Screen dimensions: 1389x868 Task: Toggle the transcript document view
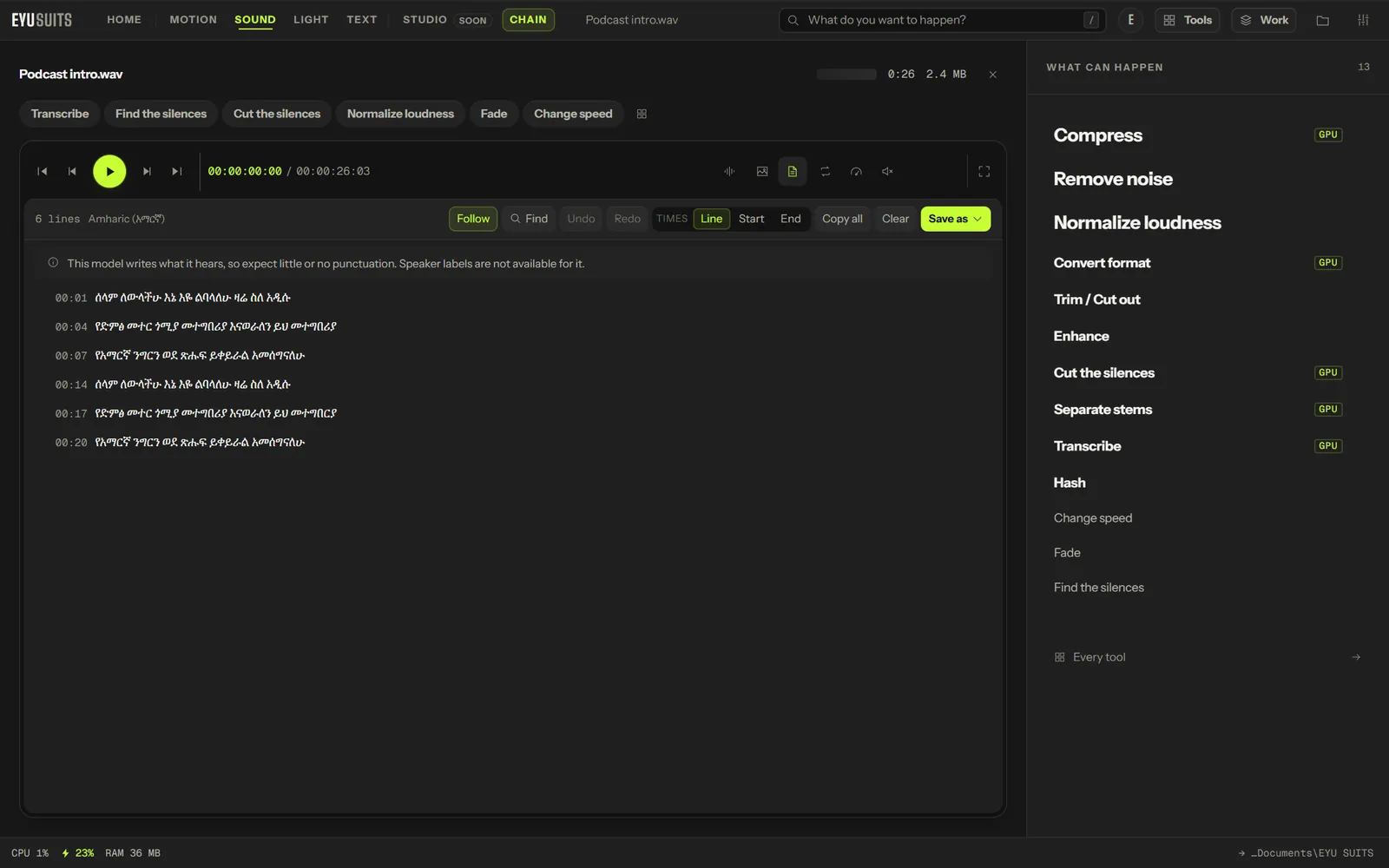(x=793, y=172)
